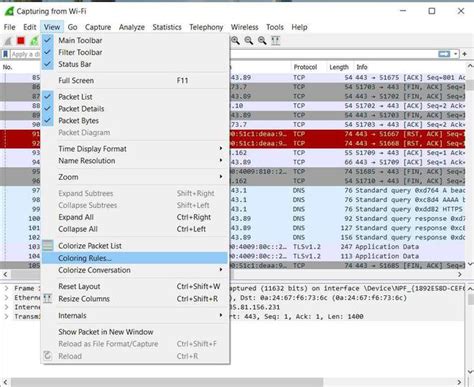
Task: Click the normal size zoom toolbar icon
Action: [262, 41]
